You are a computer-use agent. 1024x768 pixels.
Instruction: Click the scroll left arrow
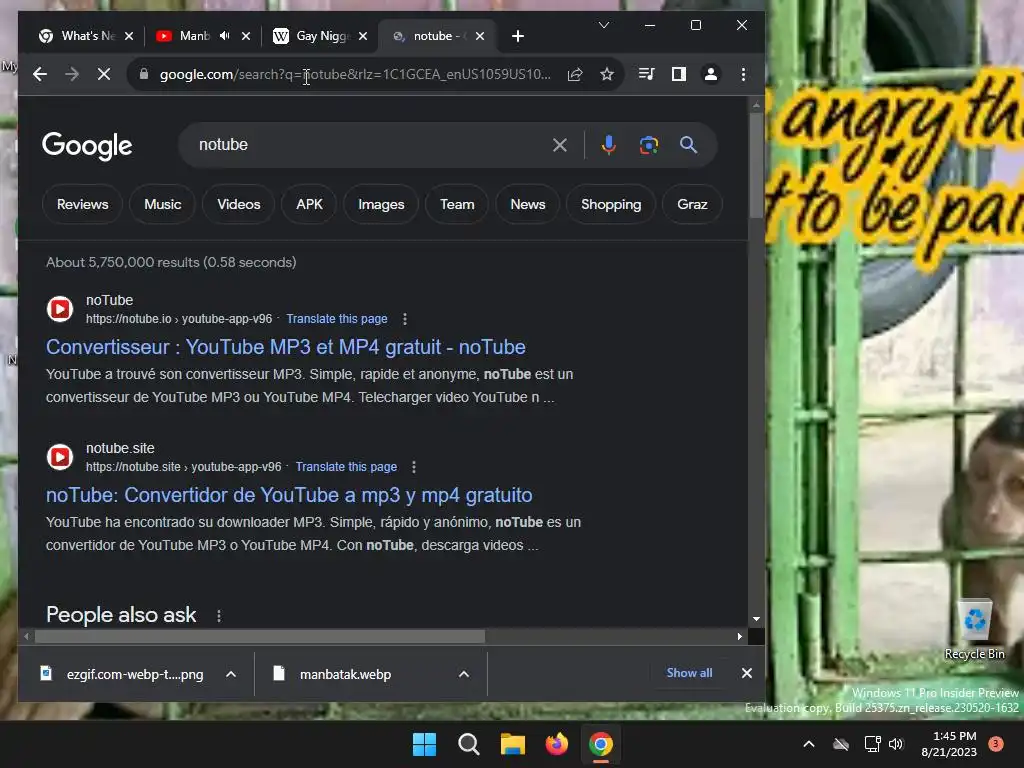[x=27, y=636]
